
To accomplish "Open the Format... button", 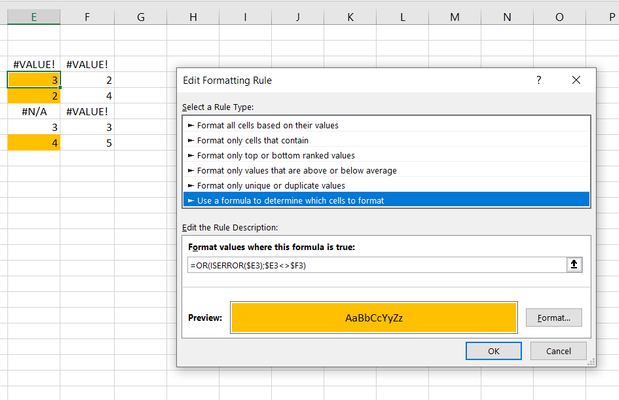I will click(554, 317).
